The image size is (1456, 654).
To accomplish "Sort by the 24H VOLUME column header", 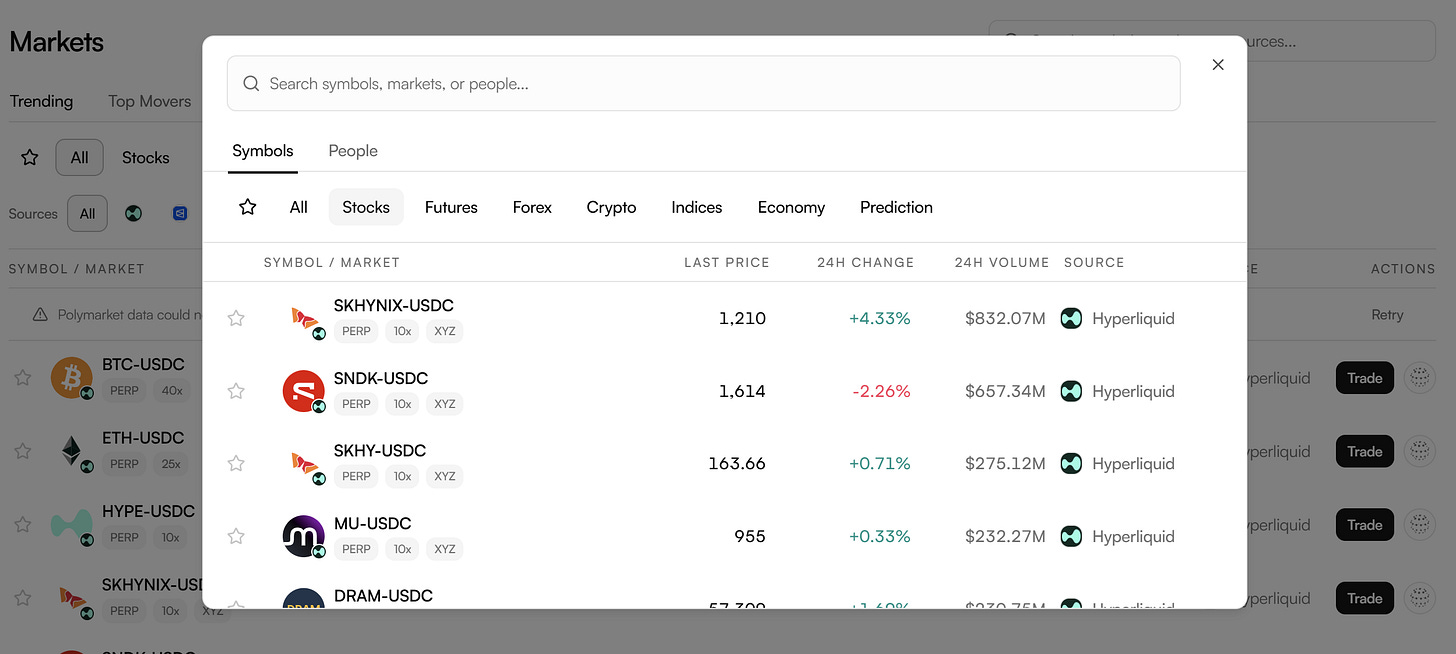I will [1002, 262].
